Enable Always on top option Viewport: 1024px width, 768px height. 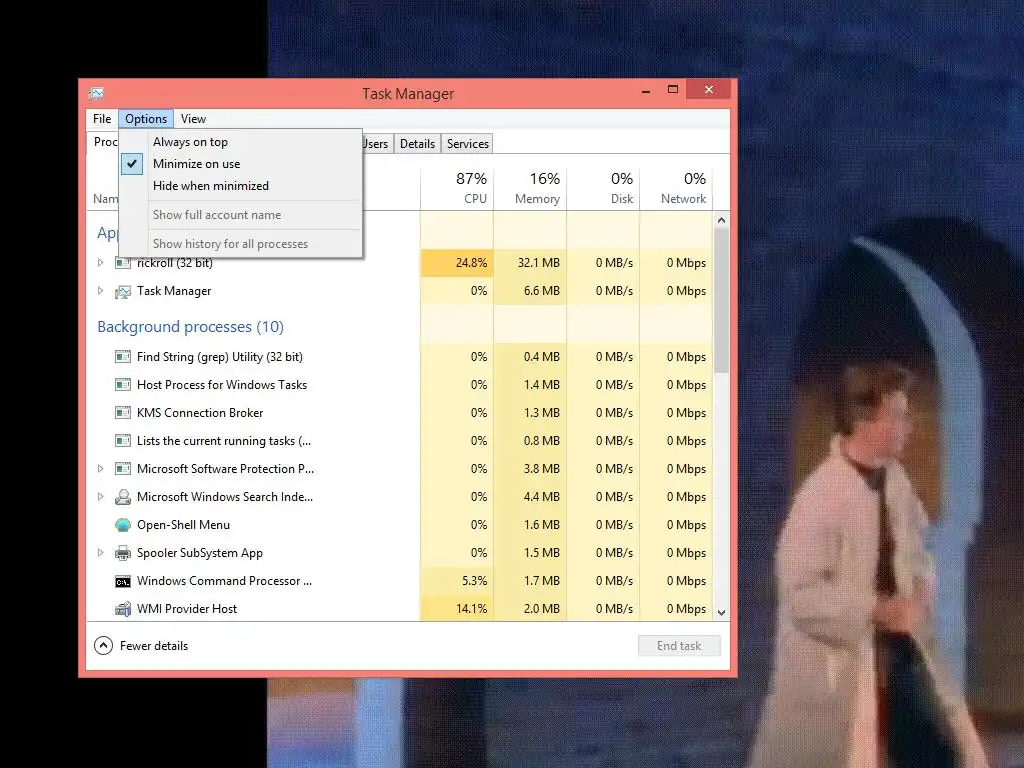pos(190,142)
